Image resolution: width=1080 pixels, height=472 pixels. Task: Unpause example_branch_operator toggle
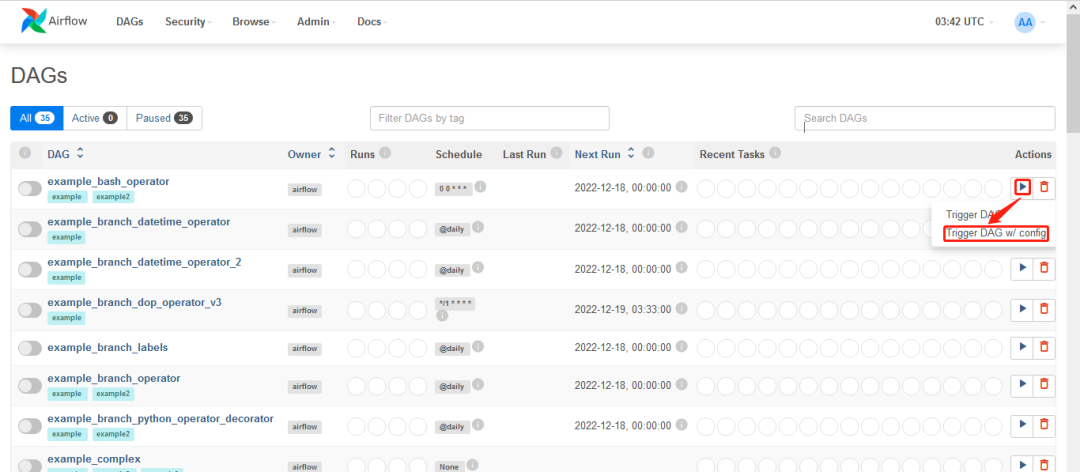(30, 386)
